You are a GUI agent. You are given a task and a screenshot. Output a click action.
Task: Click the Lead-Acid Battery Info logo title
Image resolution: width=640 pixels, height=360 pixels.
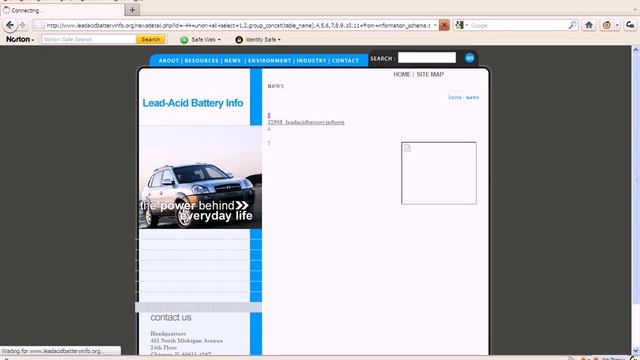(x=193, y=103)
